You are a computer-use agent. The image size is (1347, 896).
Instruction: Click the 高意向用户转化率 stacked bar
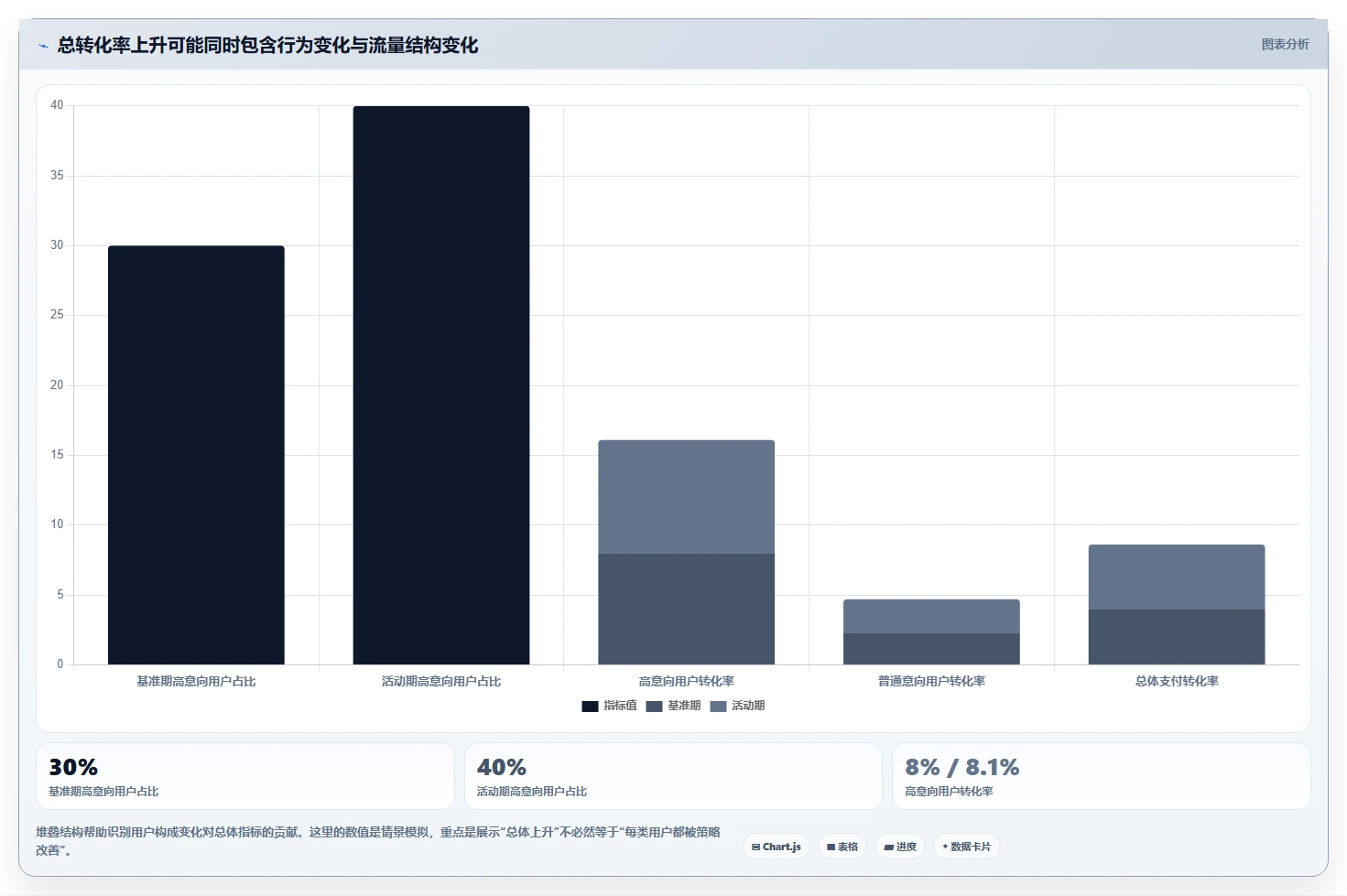coord(687,552)
